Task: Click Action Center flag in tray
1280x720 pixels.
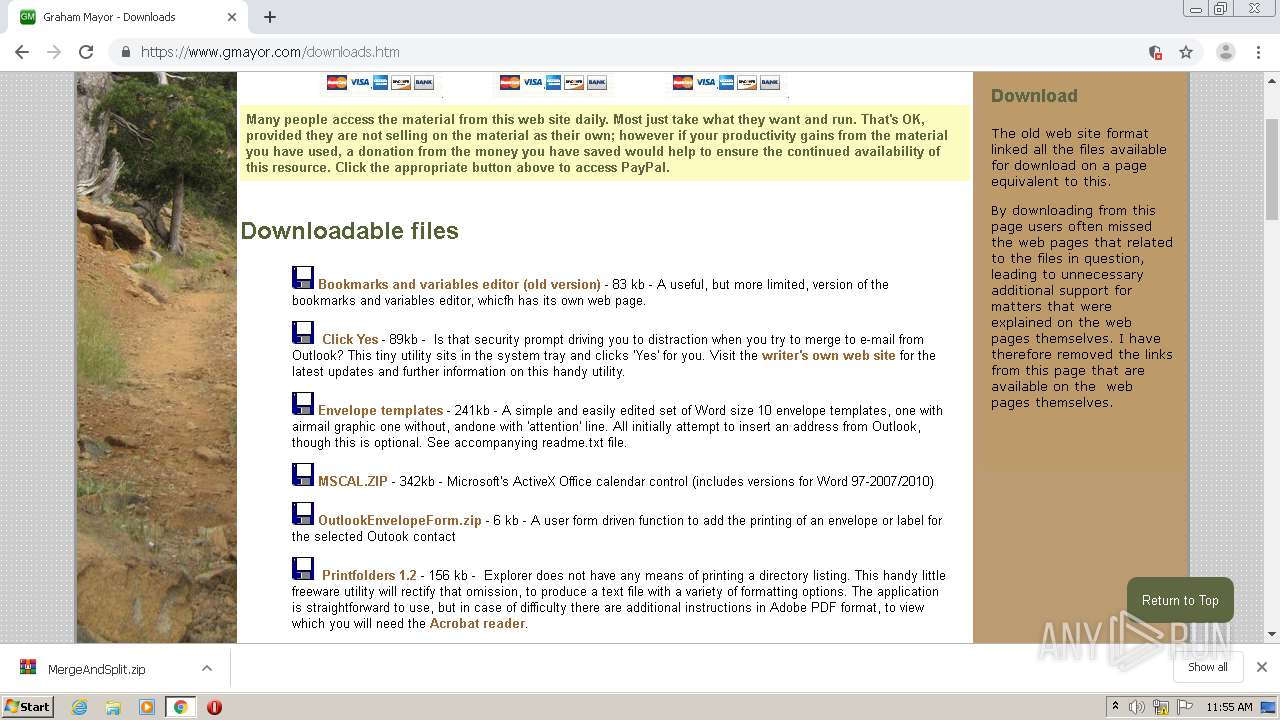Action: click(x=1186, y=707)
